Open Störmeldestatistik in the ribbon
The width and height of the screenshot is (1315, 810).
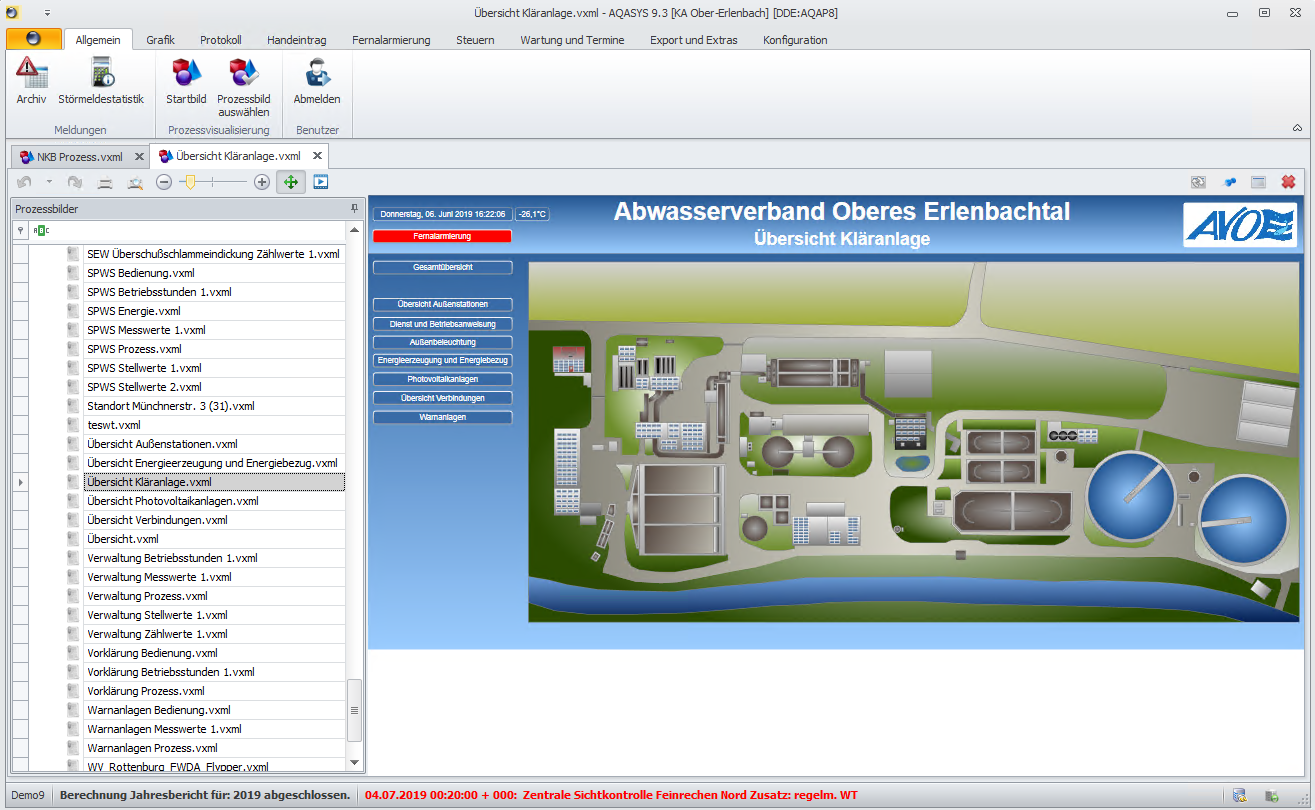click(x=101, y=81)
